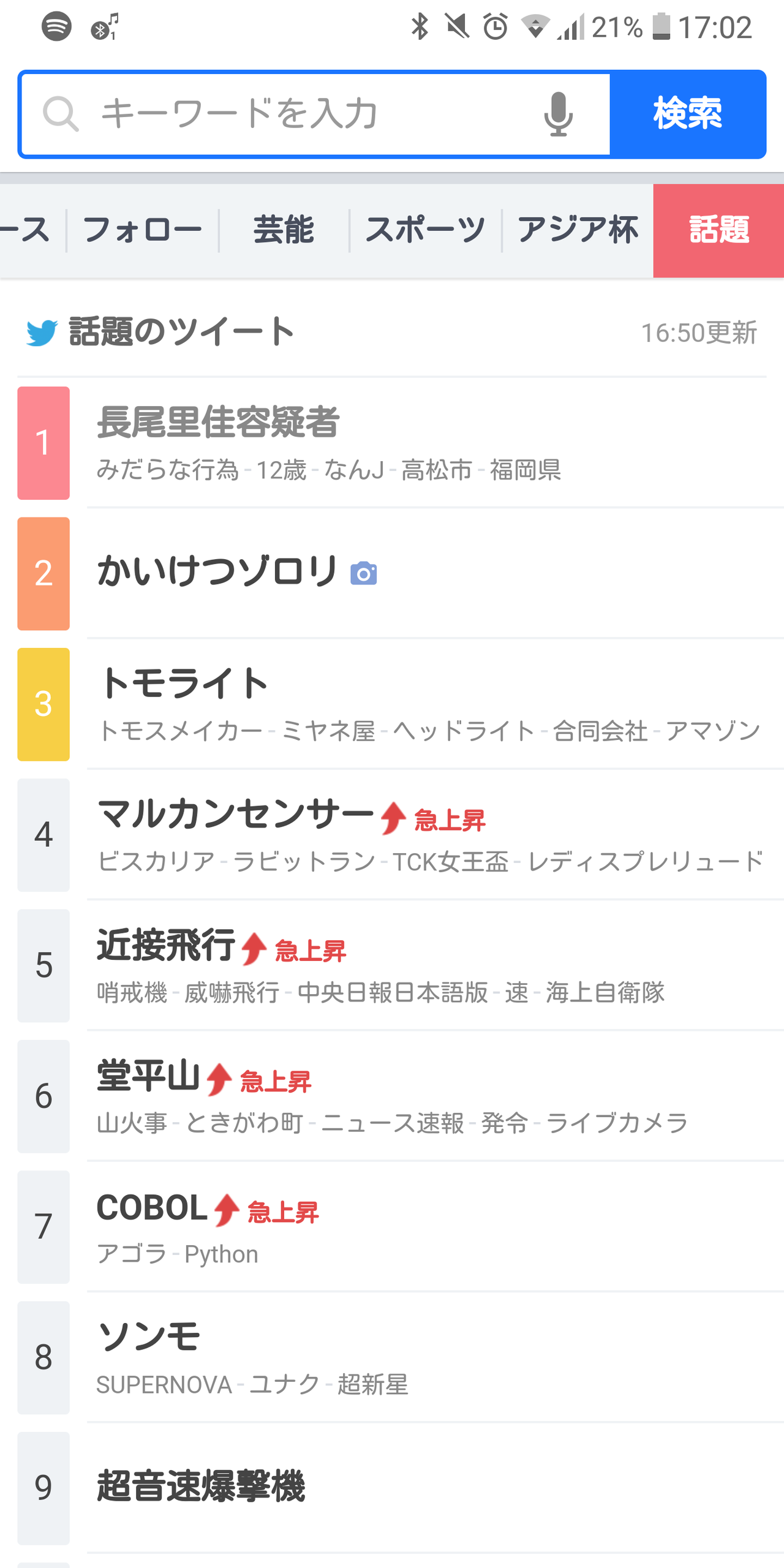The width and height of the screenshot is (784, 1568).
Task: Switch to the 芸能 tab
Action: coord(284,231)
